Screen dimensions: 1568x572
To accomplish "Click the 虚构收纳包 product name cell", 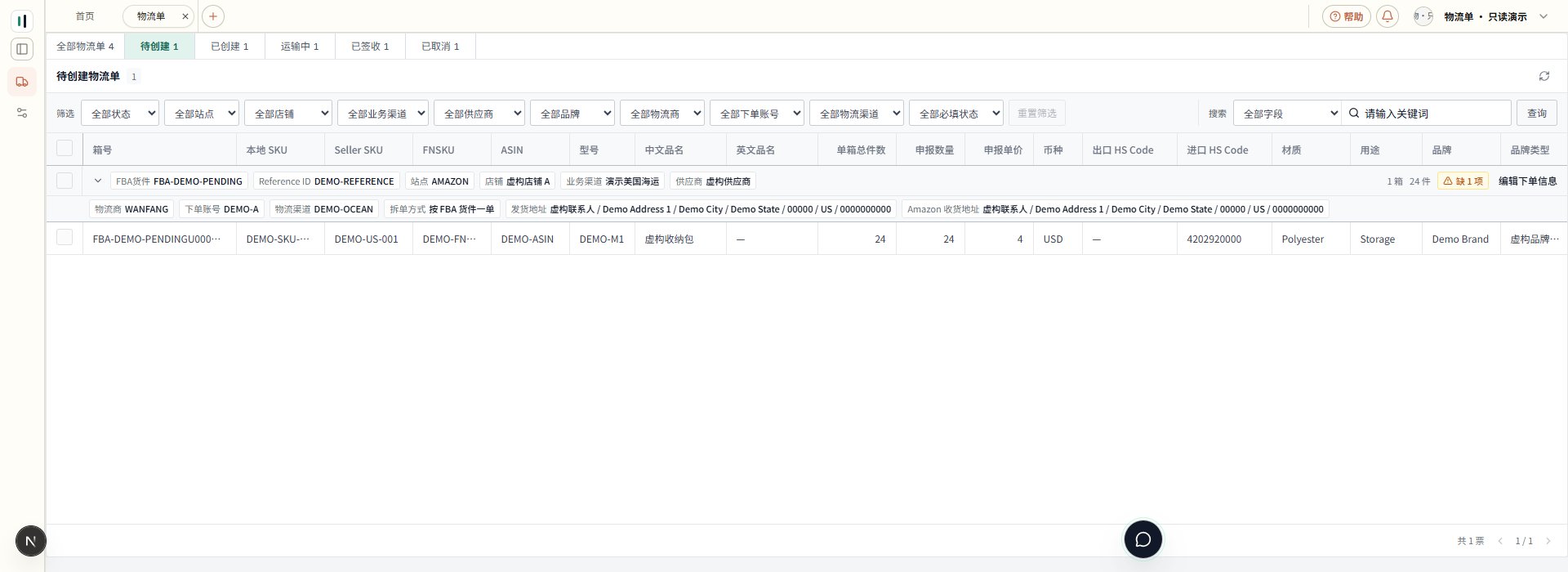I will point(680,239).
